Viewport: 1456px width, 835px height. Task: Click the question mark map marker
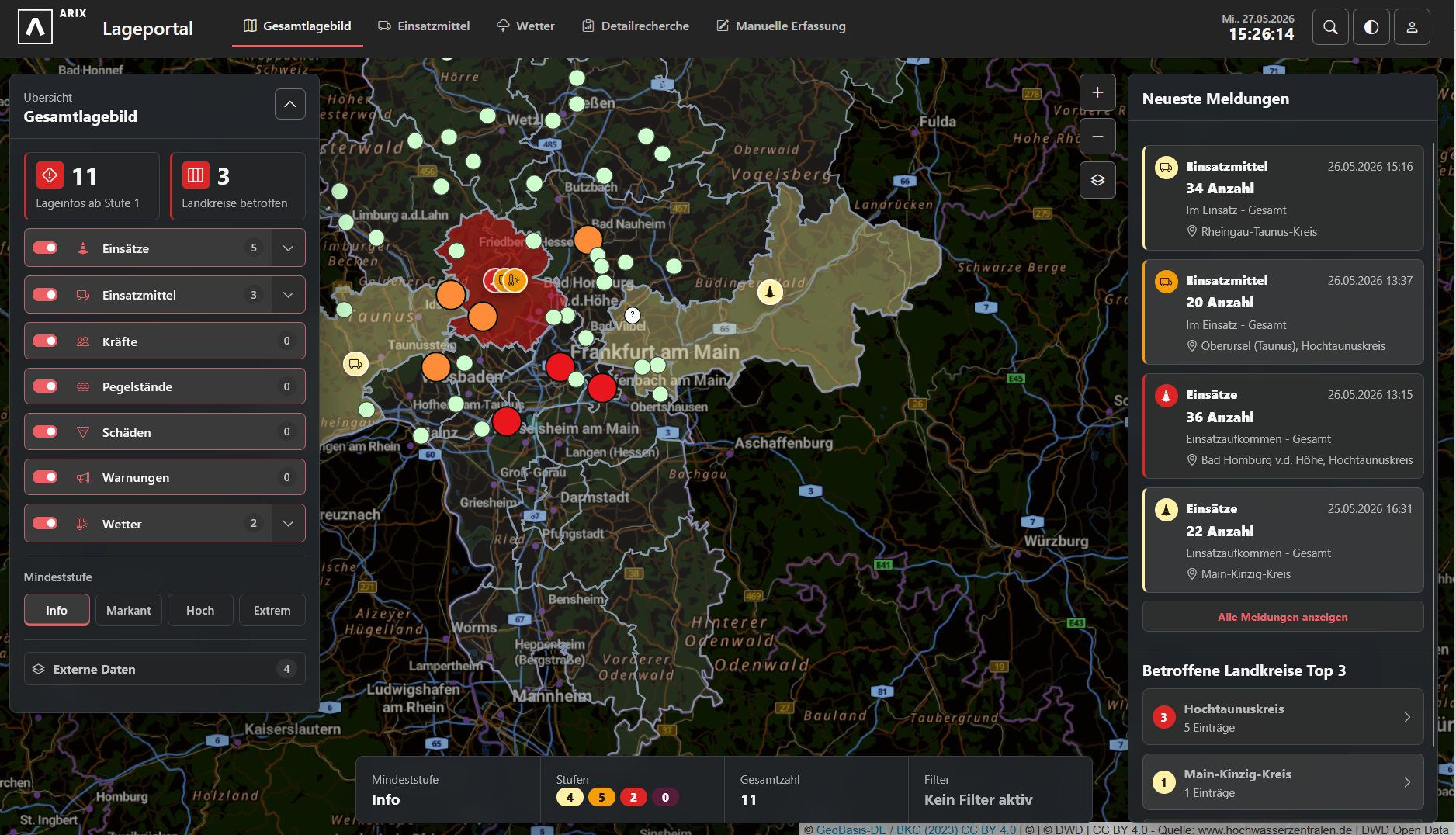coord(633,314)
